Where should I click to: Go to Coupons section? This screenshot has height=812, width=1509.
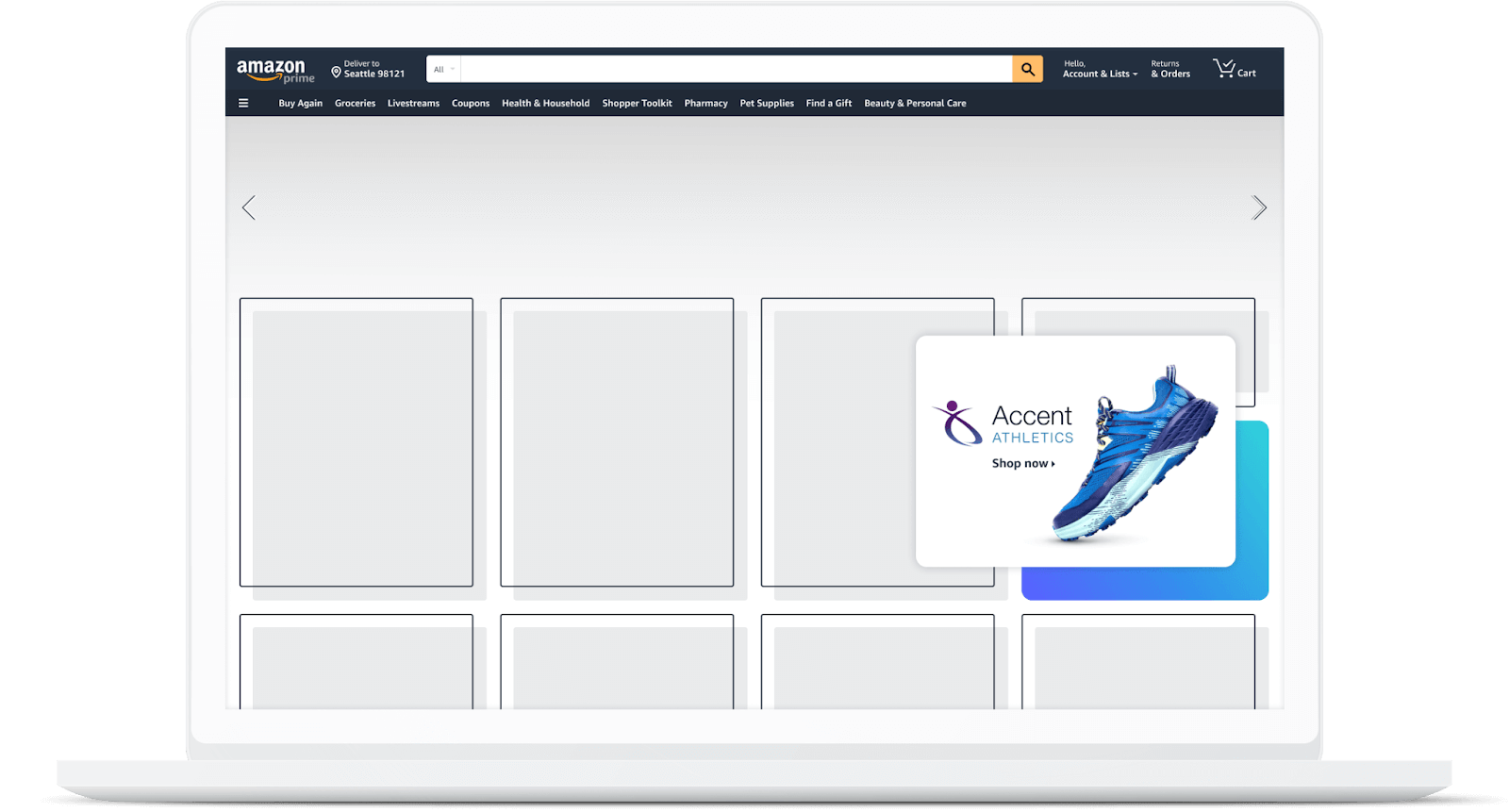pos(470,104)
